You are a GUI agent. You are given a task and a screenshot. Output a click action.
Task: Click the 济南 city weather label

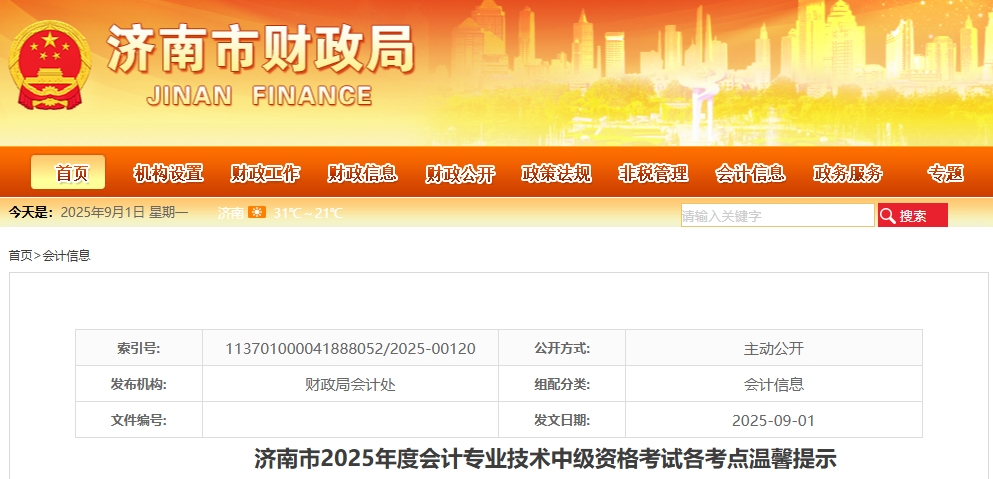point(230,213)
